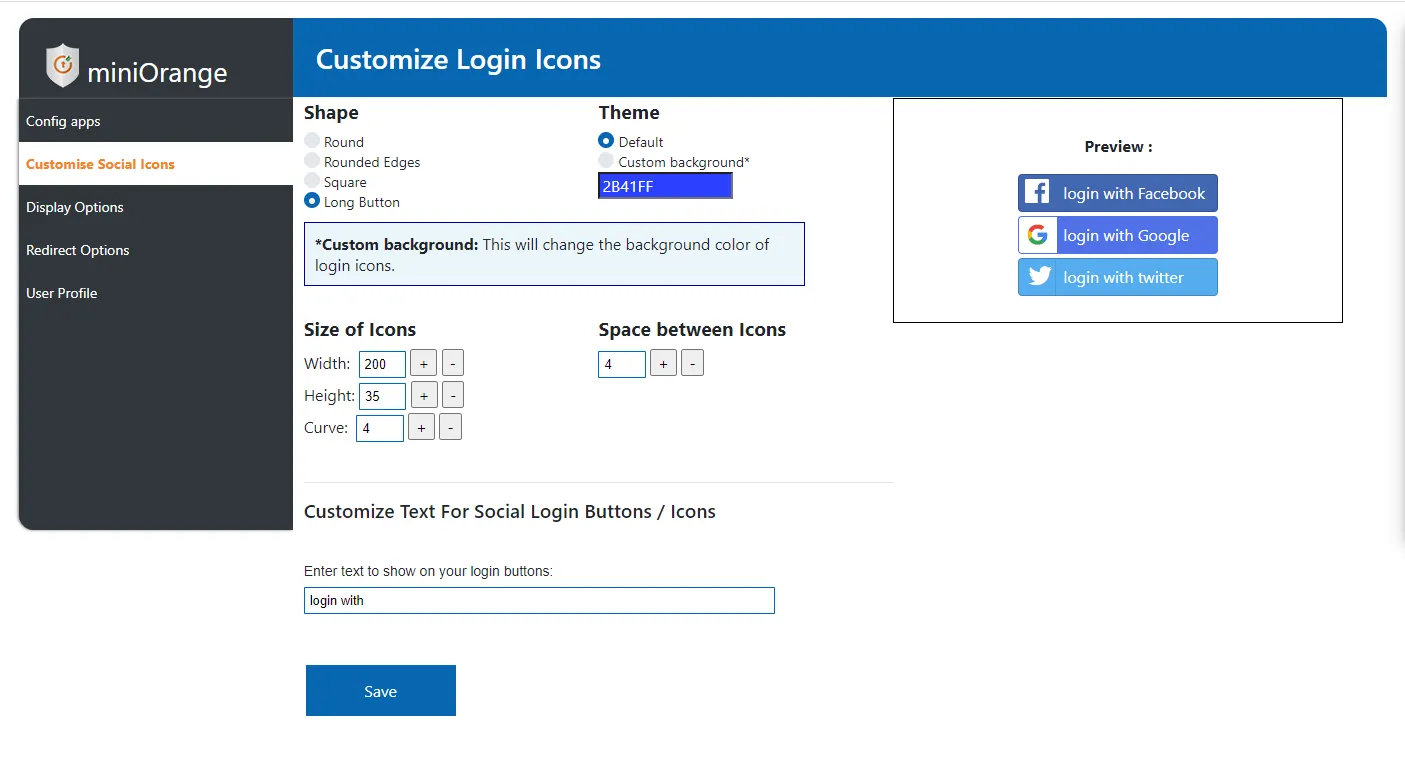
Task: Focus the Space between Icons input
Action: tap(622, 364)
